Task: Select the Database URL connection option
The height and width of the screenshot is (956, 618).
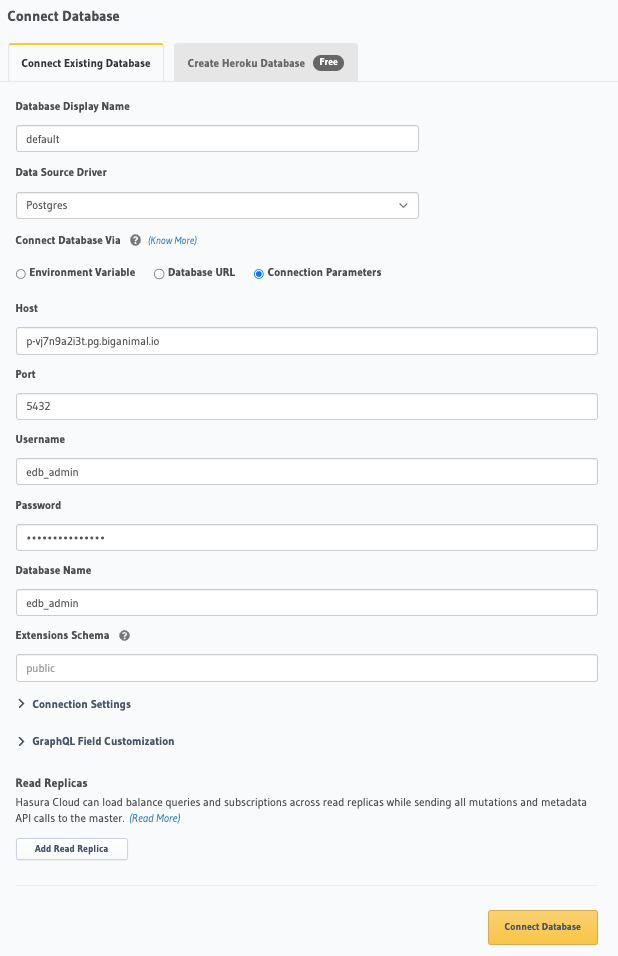Action: click(x=158, y=272)
